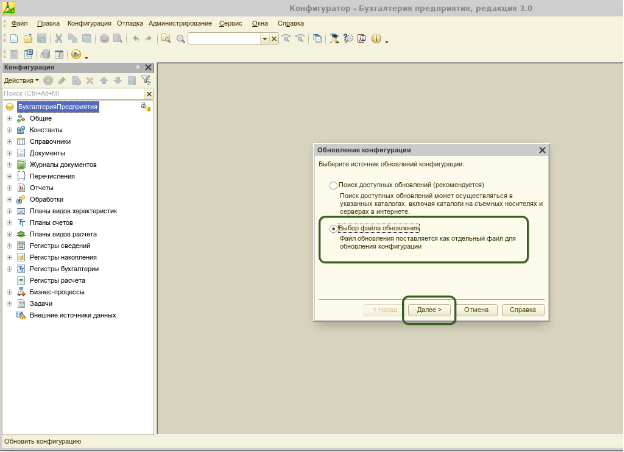Click the database cylinder icon in second toolbar row
Screen dimensions: 624x452
coord(45,54)
